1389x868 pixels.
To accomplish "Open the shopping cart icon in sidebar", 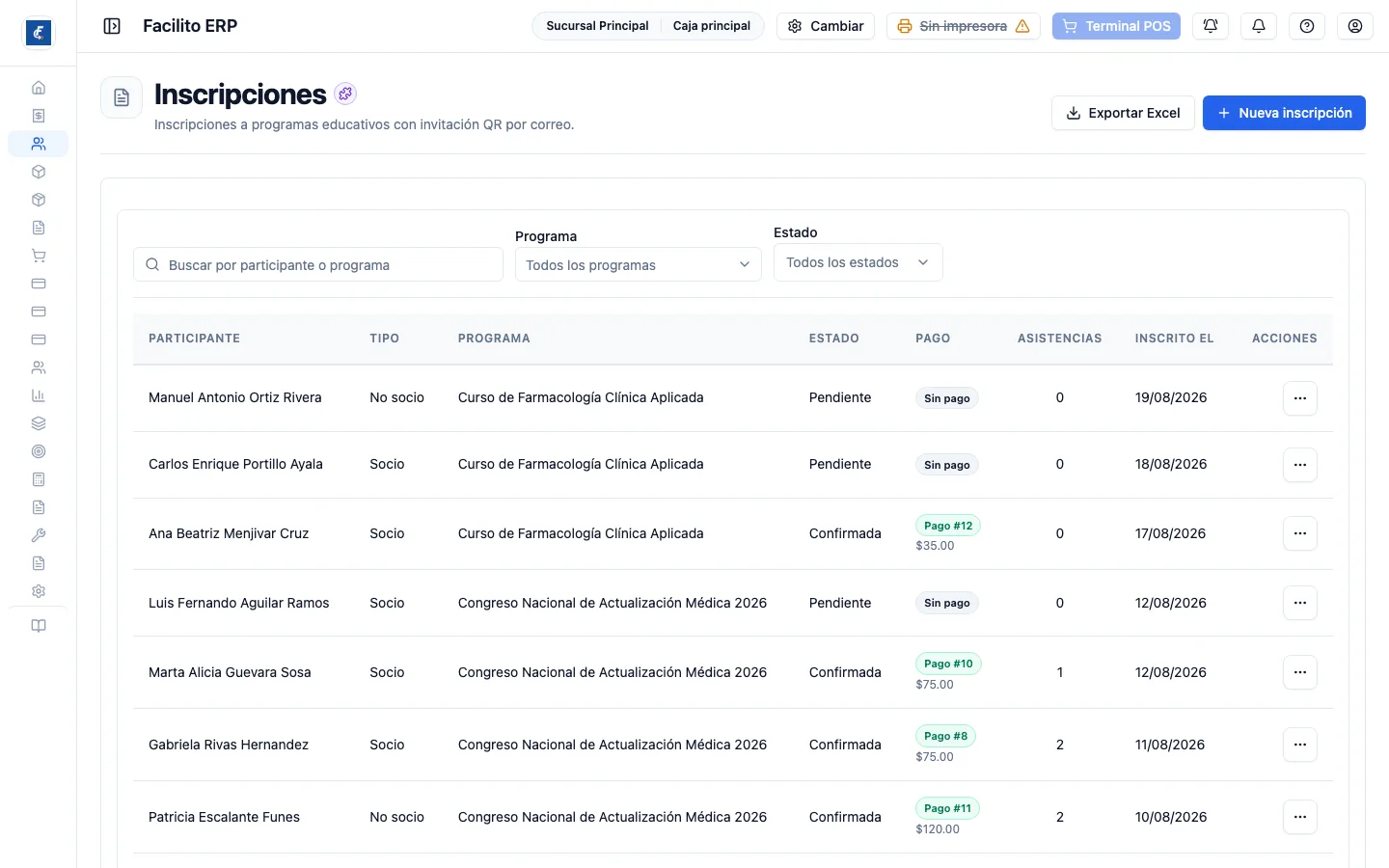I will coord(39,256).
